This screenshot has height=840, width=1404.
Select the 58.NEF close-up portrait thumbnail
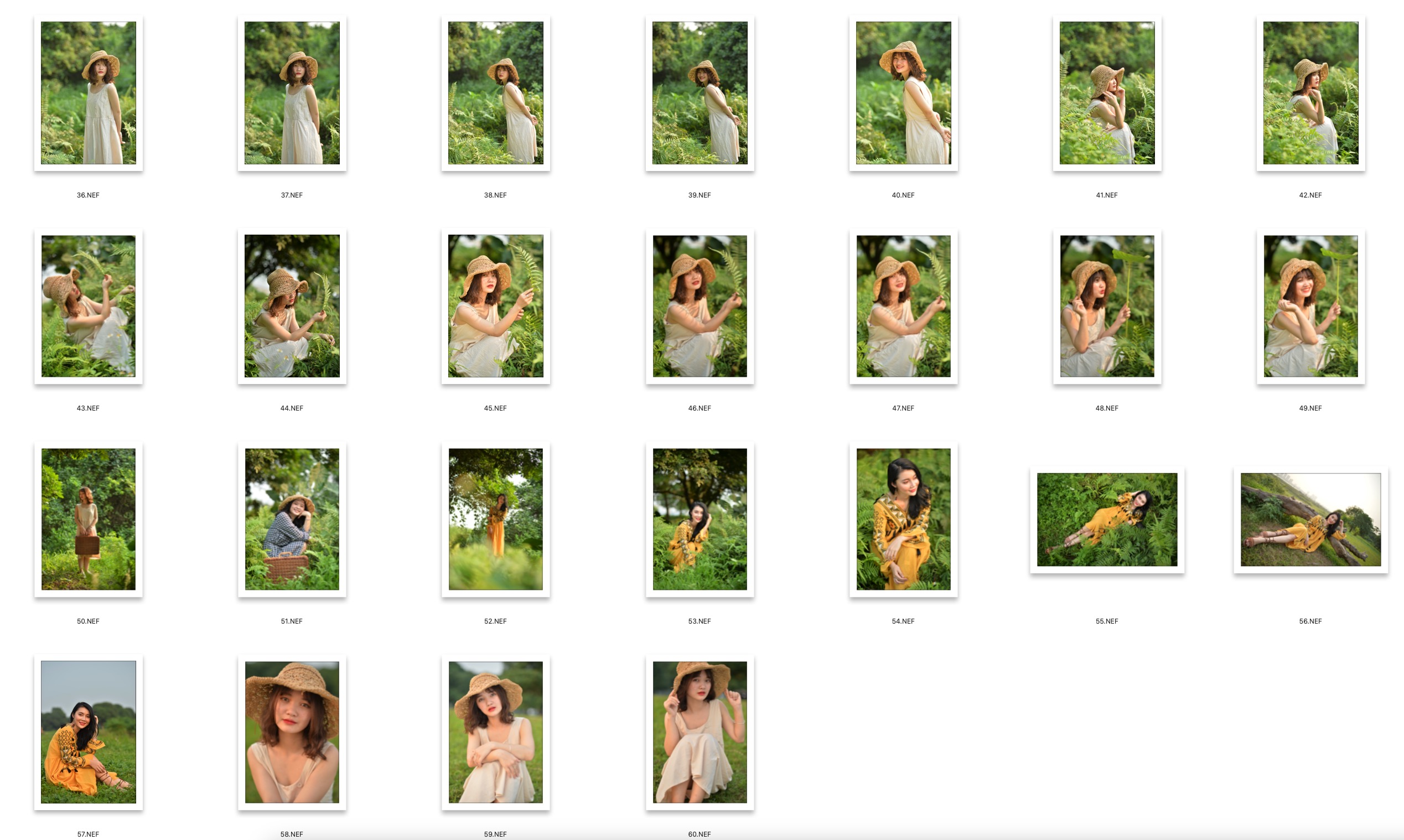[x=292, y=732]
